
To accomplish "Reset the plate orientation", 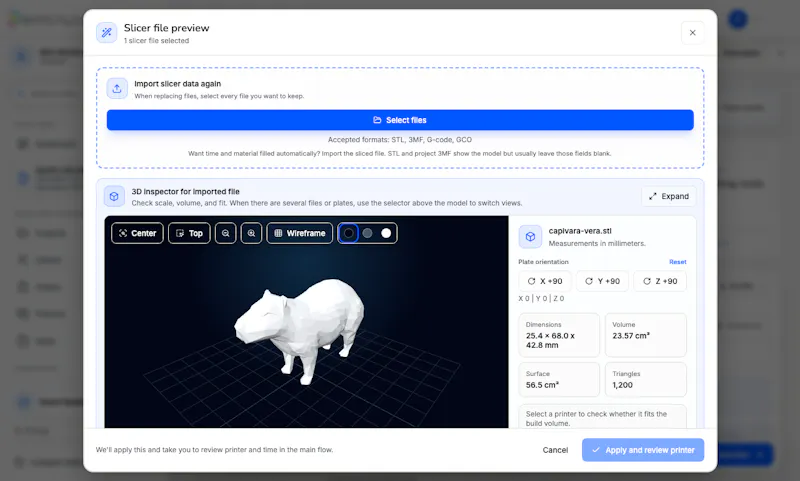I will tap(678, 262).
